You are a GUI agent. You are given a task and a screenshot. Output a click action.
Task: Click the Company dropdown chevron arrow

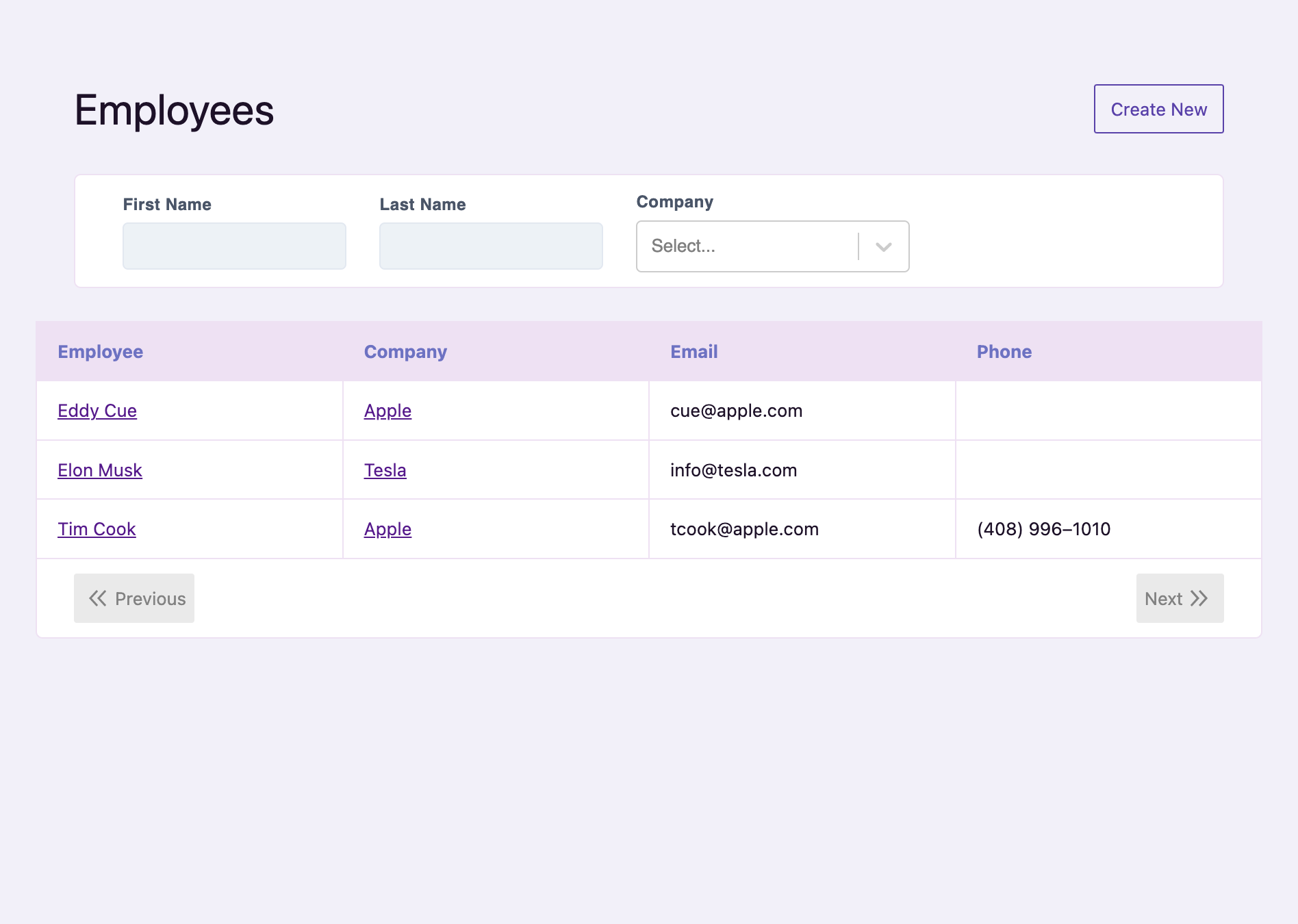pos(884,247)
